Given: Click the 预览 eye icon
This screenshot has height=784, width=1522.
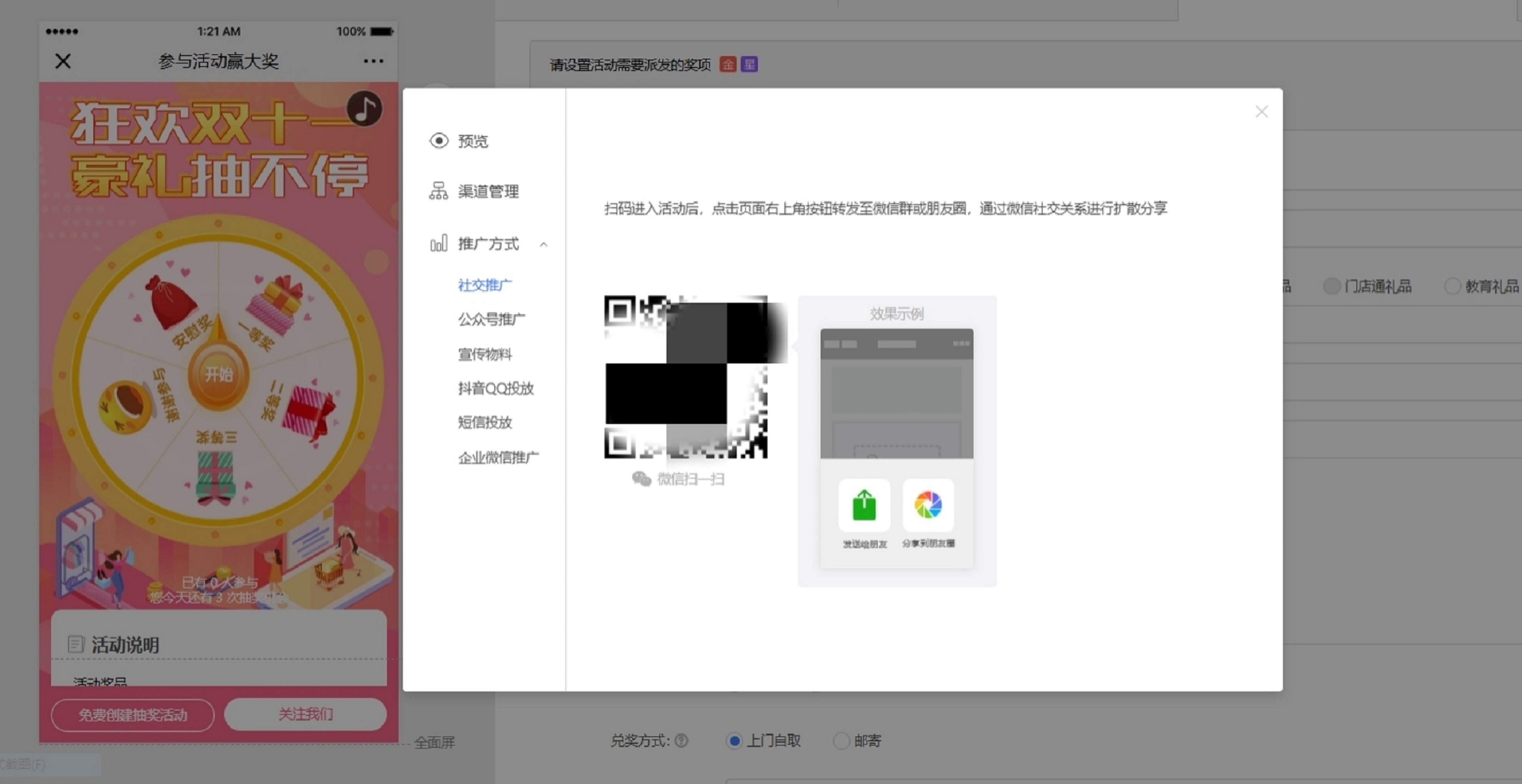Looking at the screenshot, I should coord(439,141).
